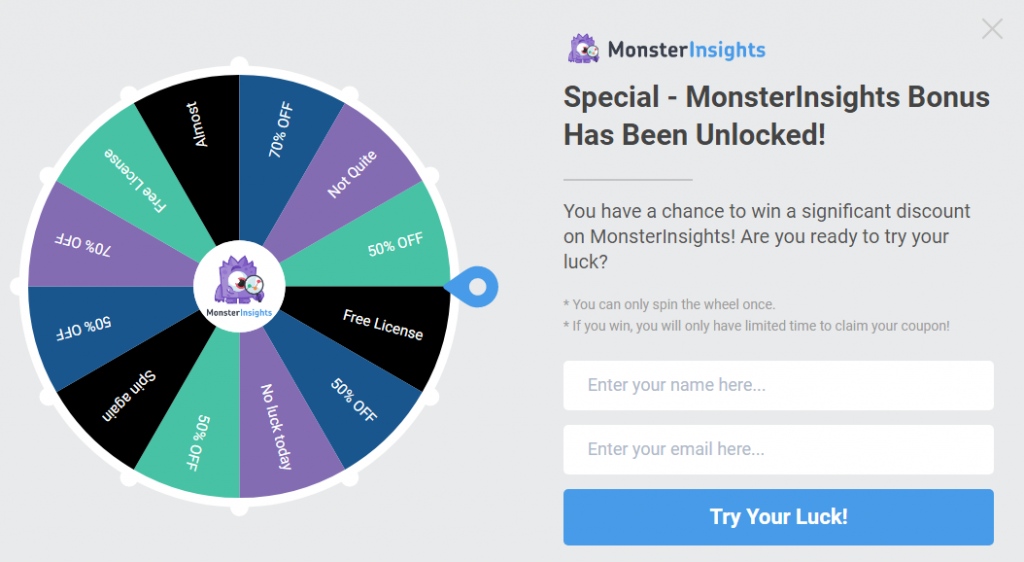This screenshot has height=562, width=1024.
Task: Click the blue wheel pointer marker
Action: [472, 287]
